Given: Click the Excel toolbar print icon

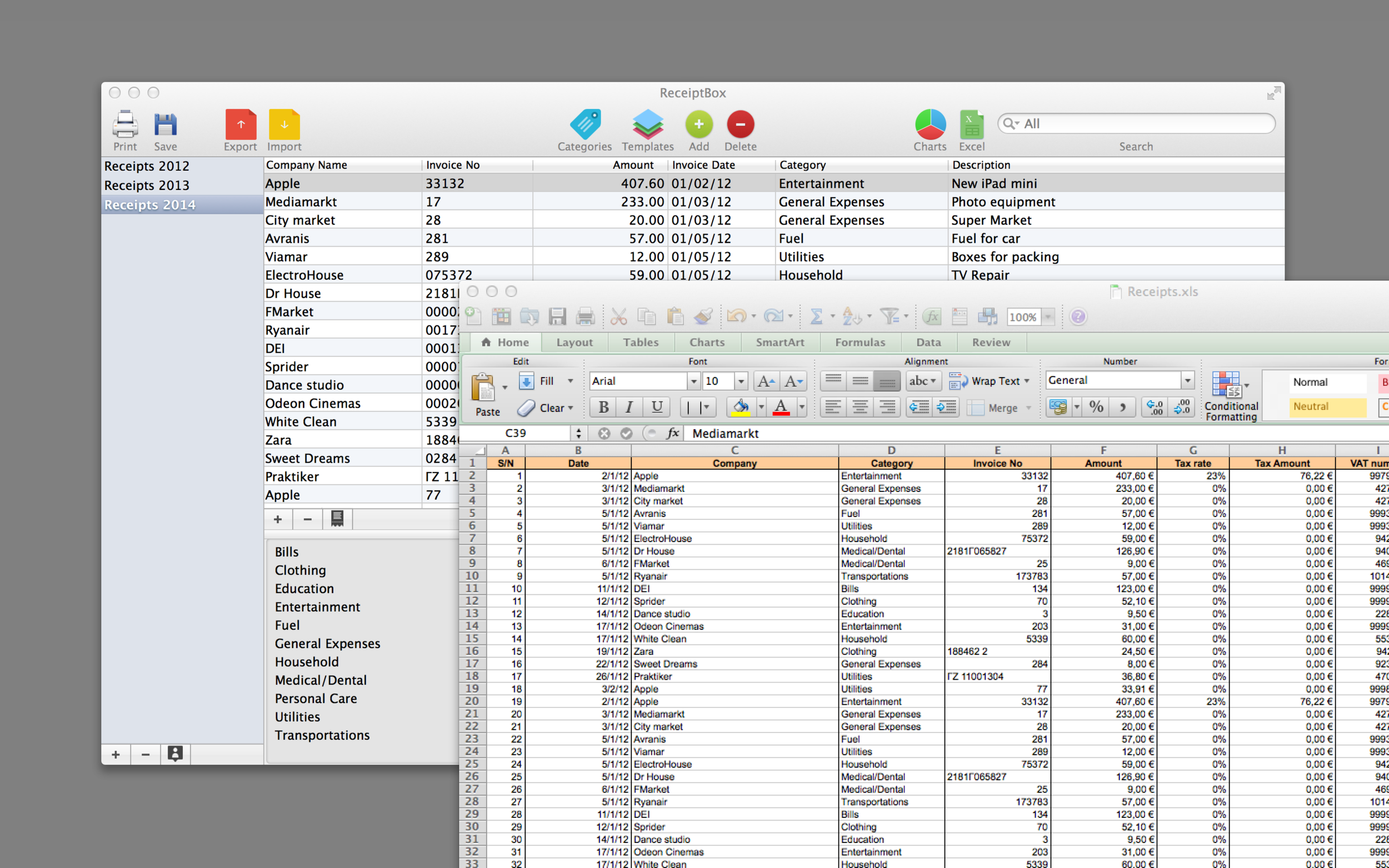Looking at the screenshot, I should (585, 317).
